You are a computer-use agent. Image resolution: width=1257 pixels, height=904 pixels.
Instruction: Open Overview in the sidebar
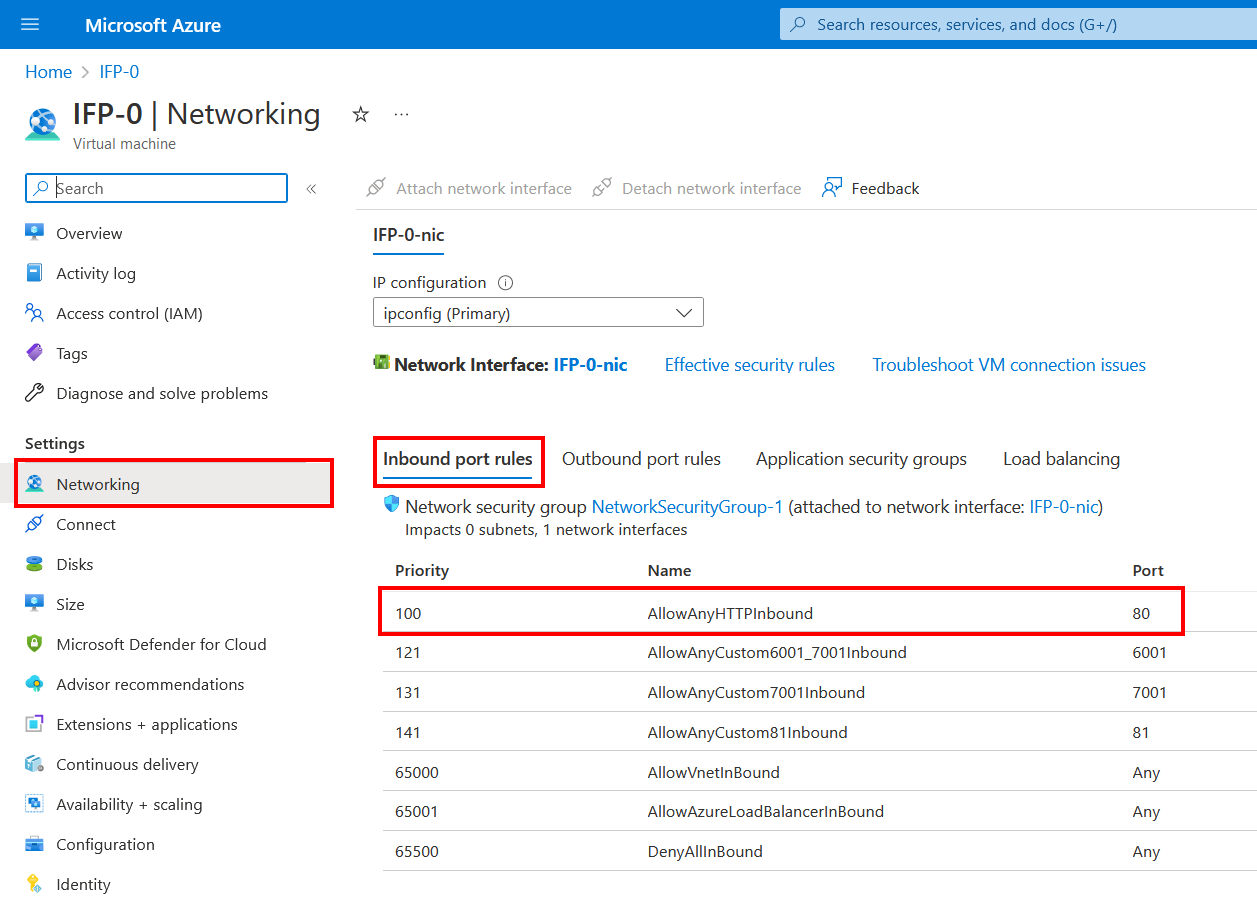(89, 233)
